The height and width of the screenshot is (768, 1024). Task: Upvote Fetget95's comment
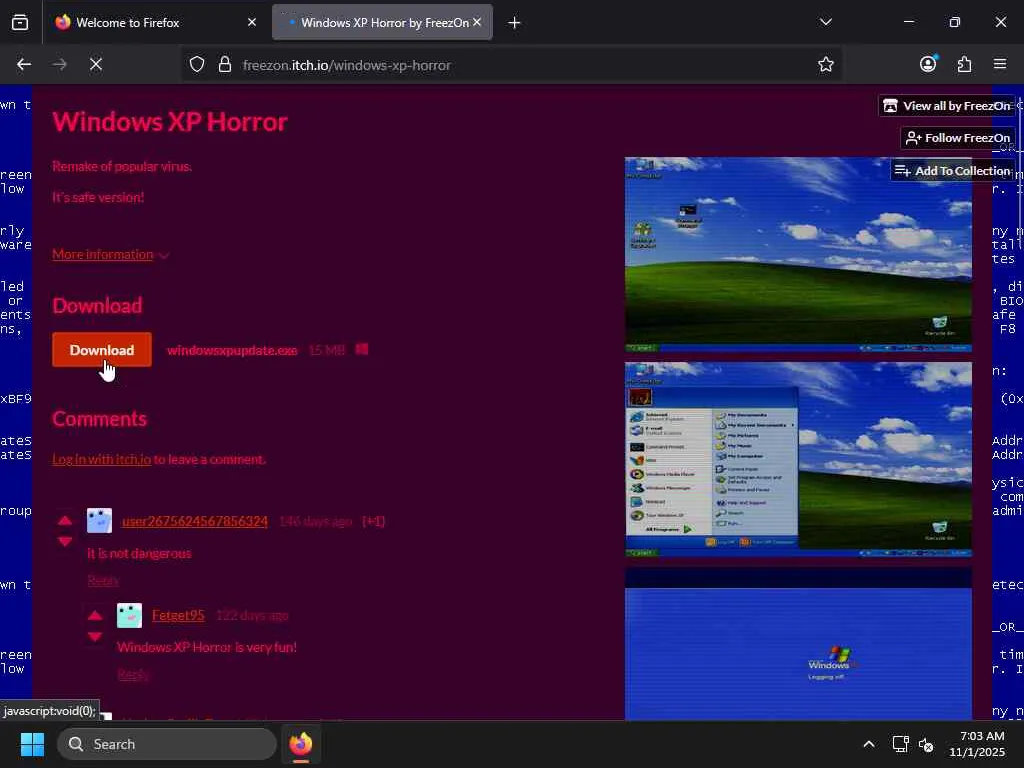(95, 615)
